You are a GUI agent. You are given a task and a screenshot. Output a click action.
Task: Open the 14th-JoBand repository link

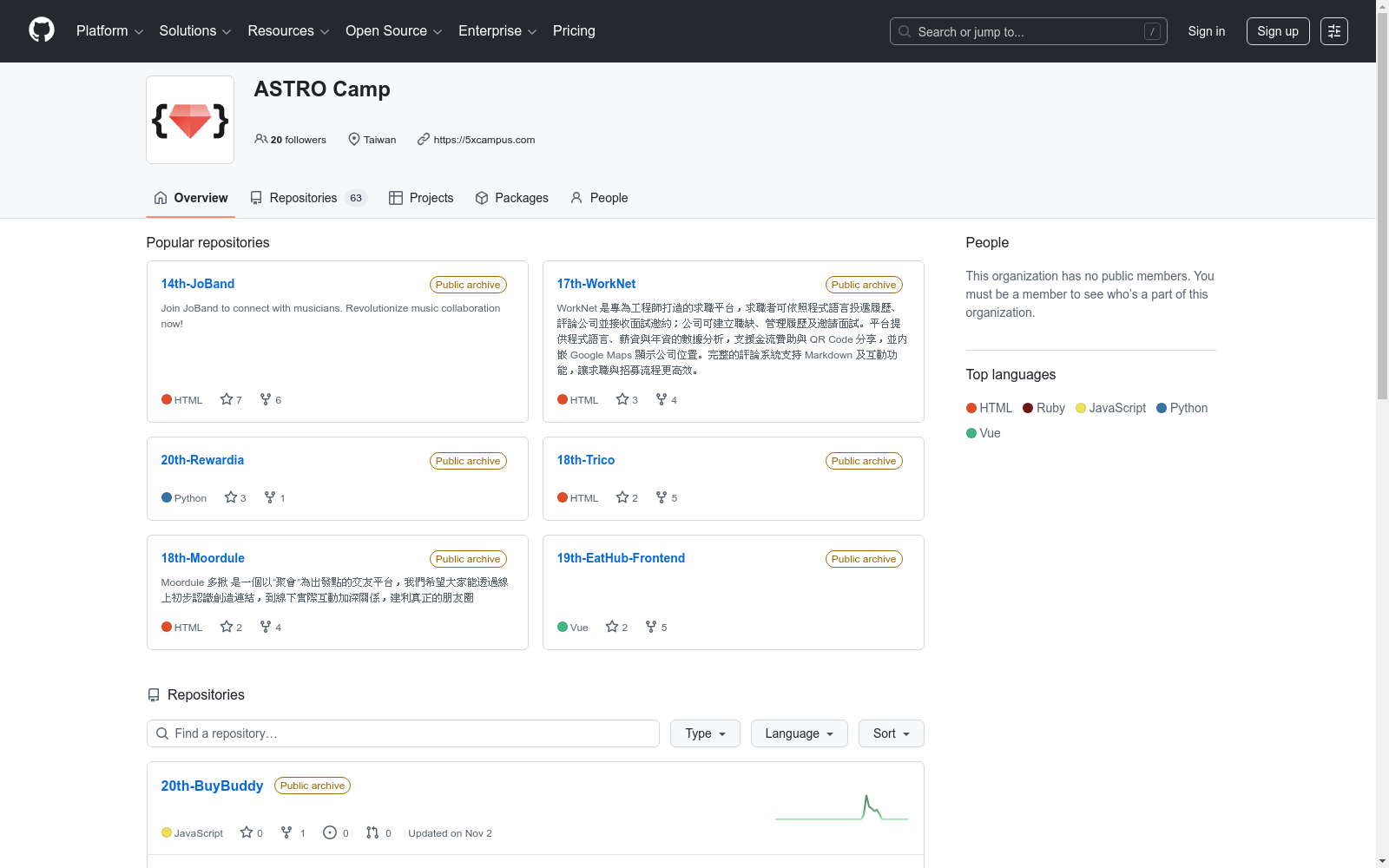tap(198, 284)
